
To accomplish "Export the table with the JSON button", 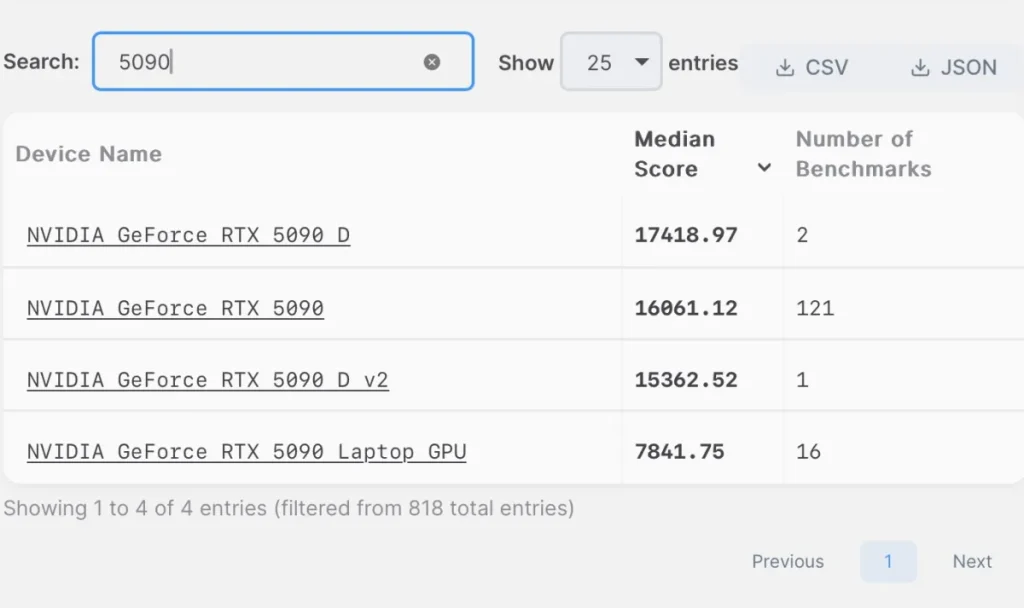I will (x=953, y=67).
